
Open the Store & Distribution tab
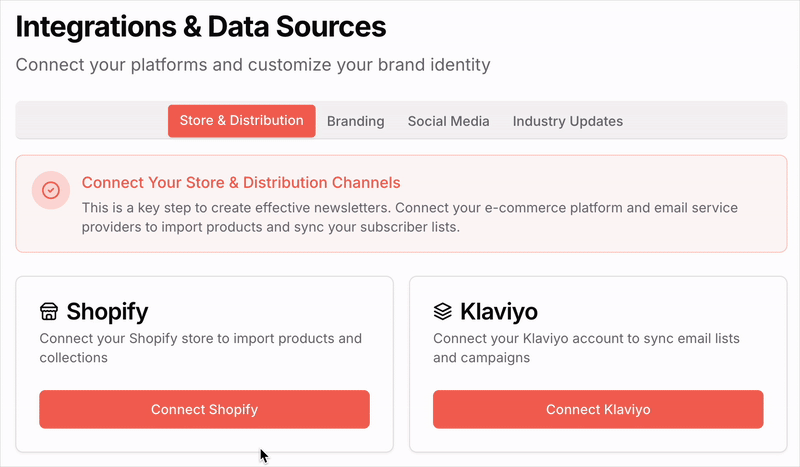tap(242, 121)
